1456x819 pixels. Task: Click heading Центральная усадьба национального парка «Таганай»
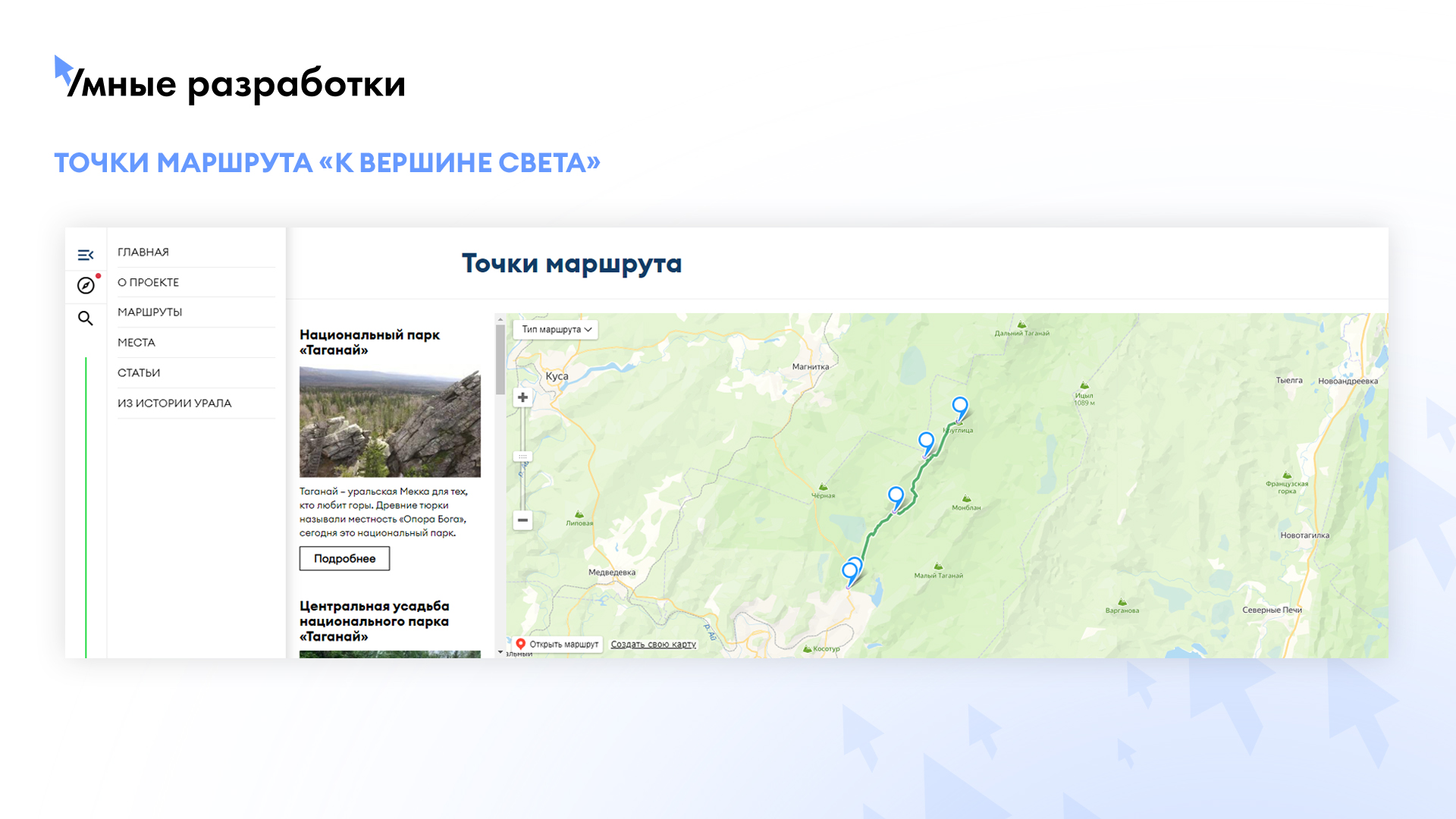coord(374,621)
